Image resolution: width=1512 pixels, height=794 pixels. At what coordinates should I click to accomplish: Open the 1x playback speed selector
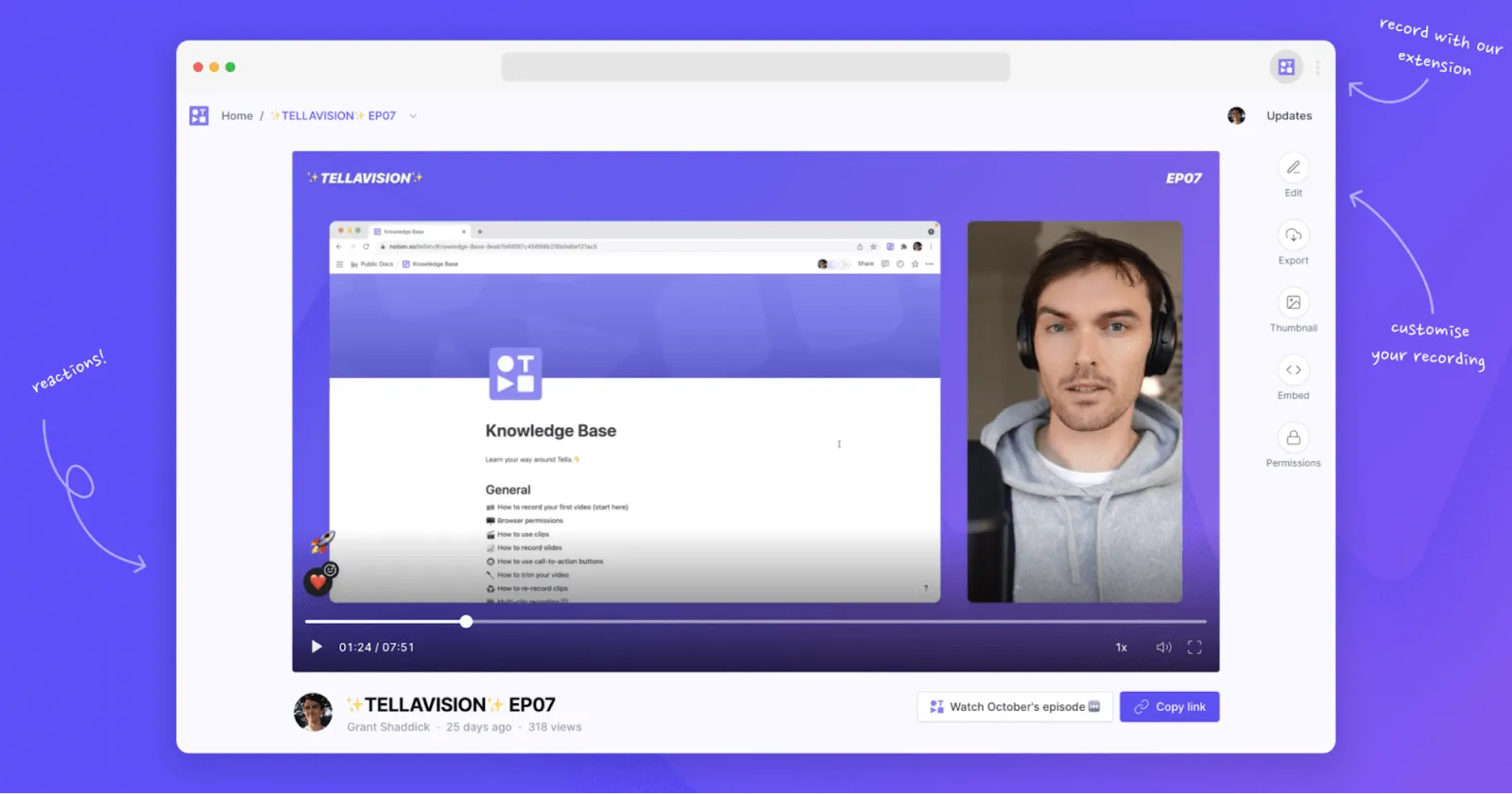tap(1121, 647)
